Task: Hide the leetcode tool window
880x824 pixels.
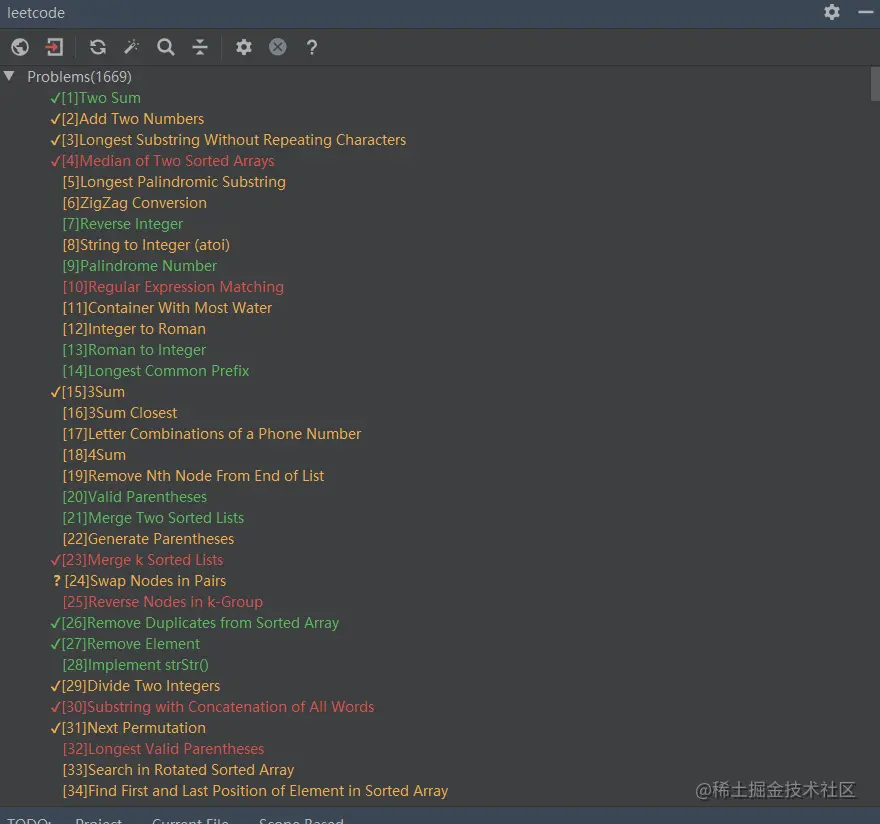Action: pos(866,12)
